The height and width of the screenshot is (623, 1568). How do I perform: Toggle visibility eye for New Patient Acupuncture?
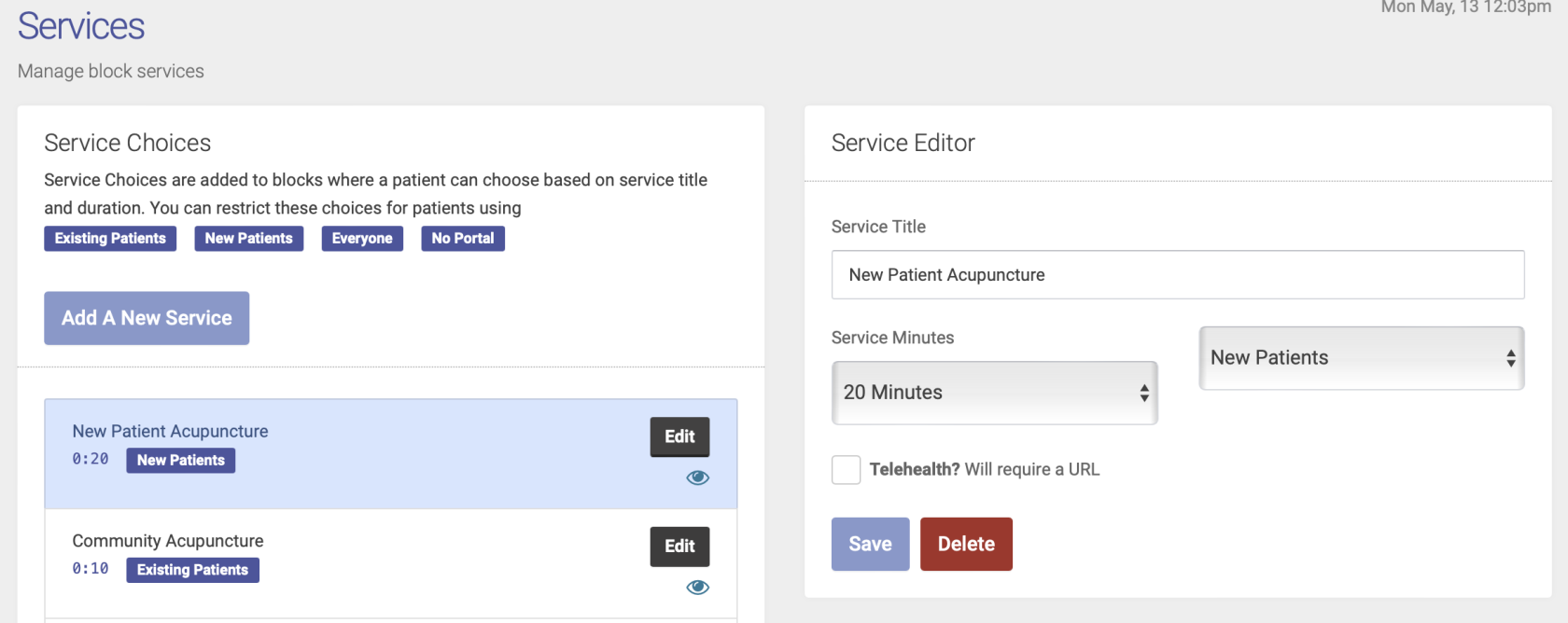tap(697, 478)
